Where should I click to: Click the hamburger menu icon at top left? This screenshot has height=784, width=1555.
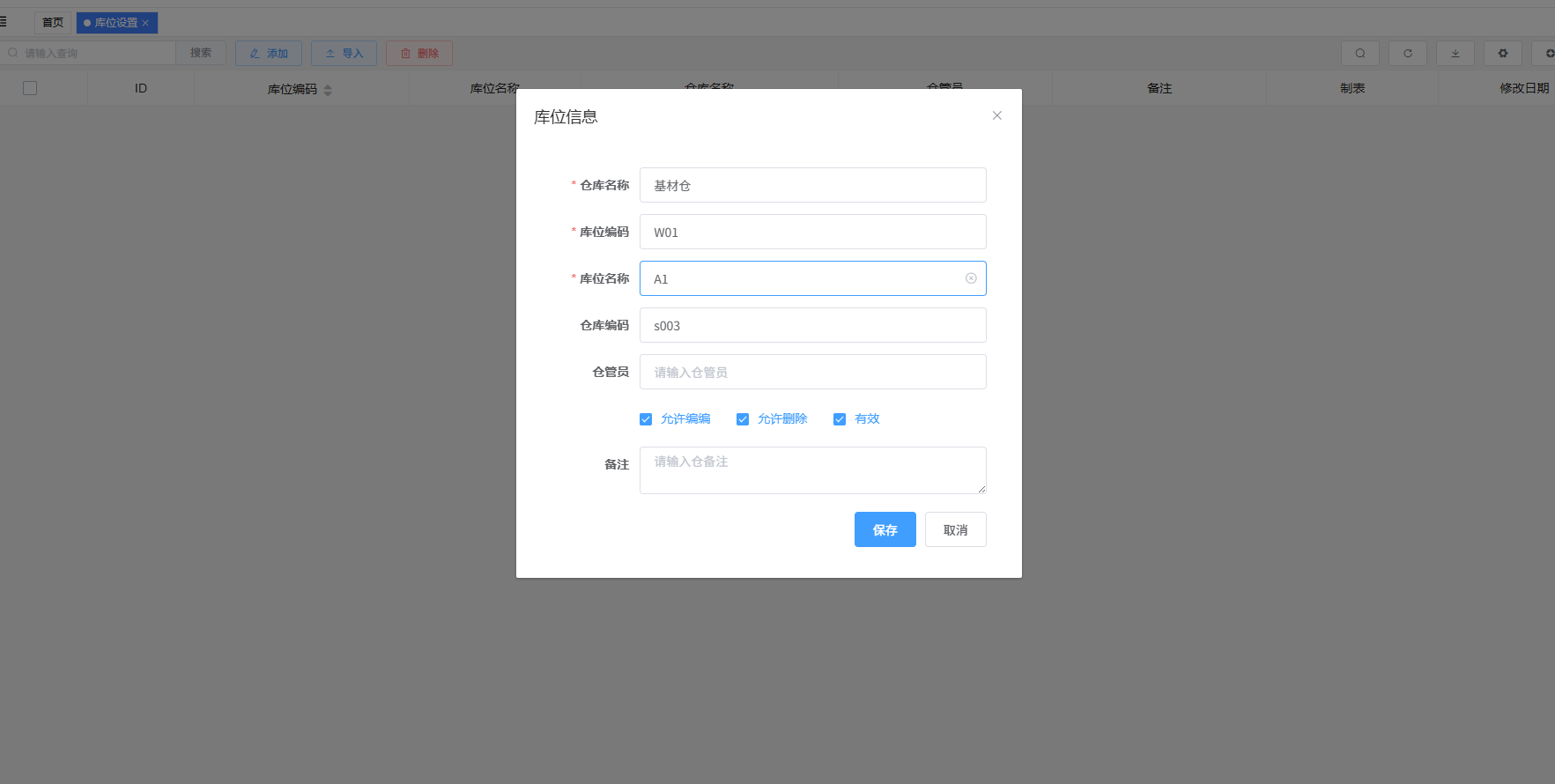(4, 22)
